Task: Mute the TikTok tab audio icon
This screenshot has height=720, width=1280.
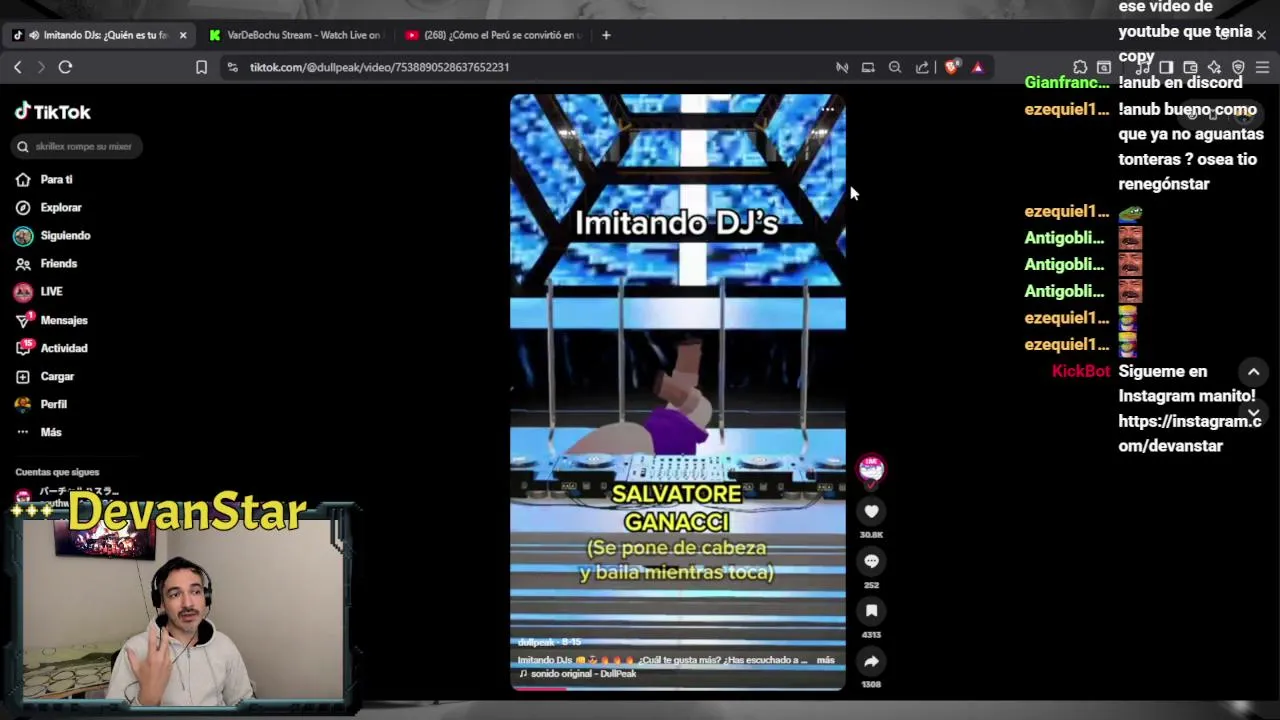Action: point(34,35)
